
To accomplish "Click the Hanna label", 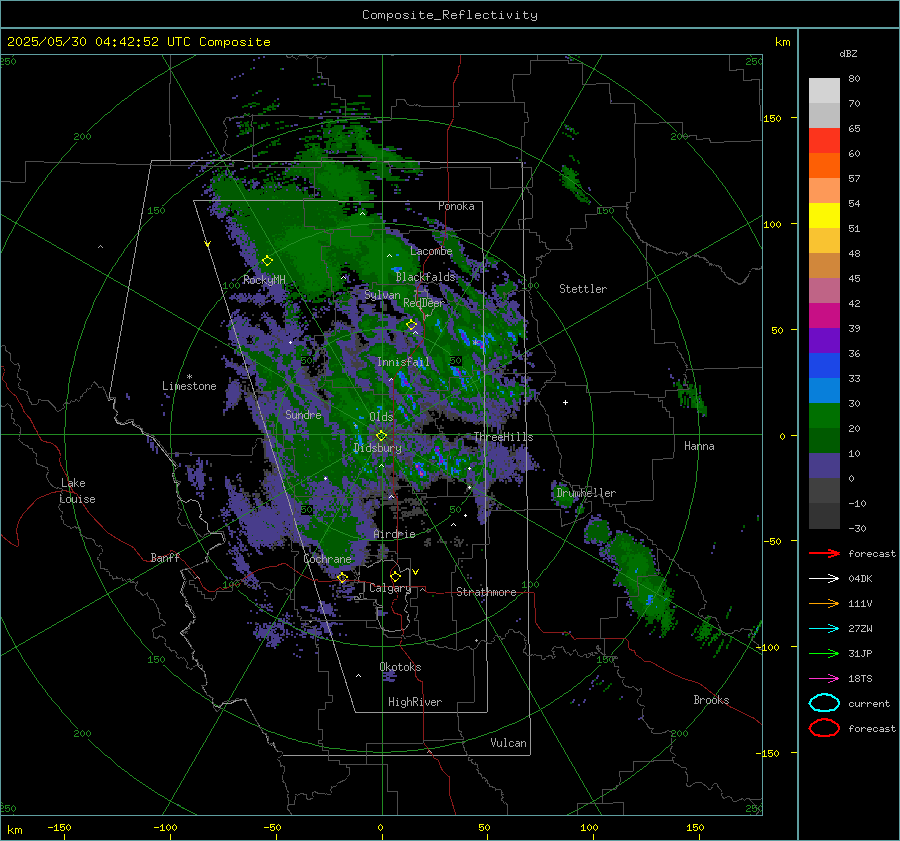I will tap(699, 446).
